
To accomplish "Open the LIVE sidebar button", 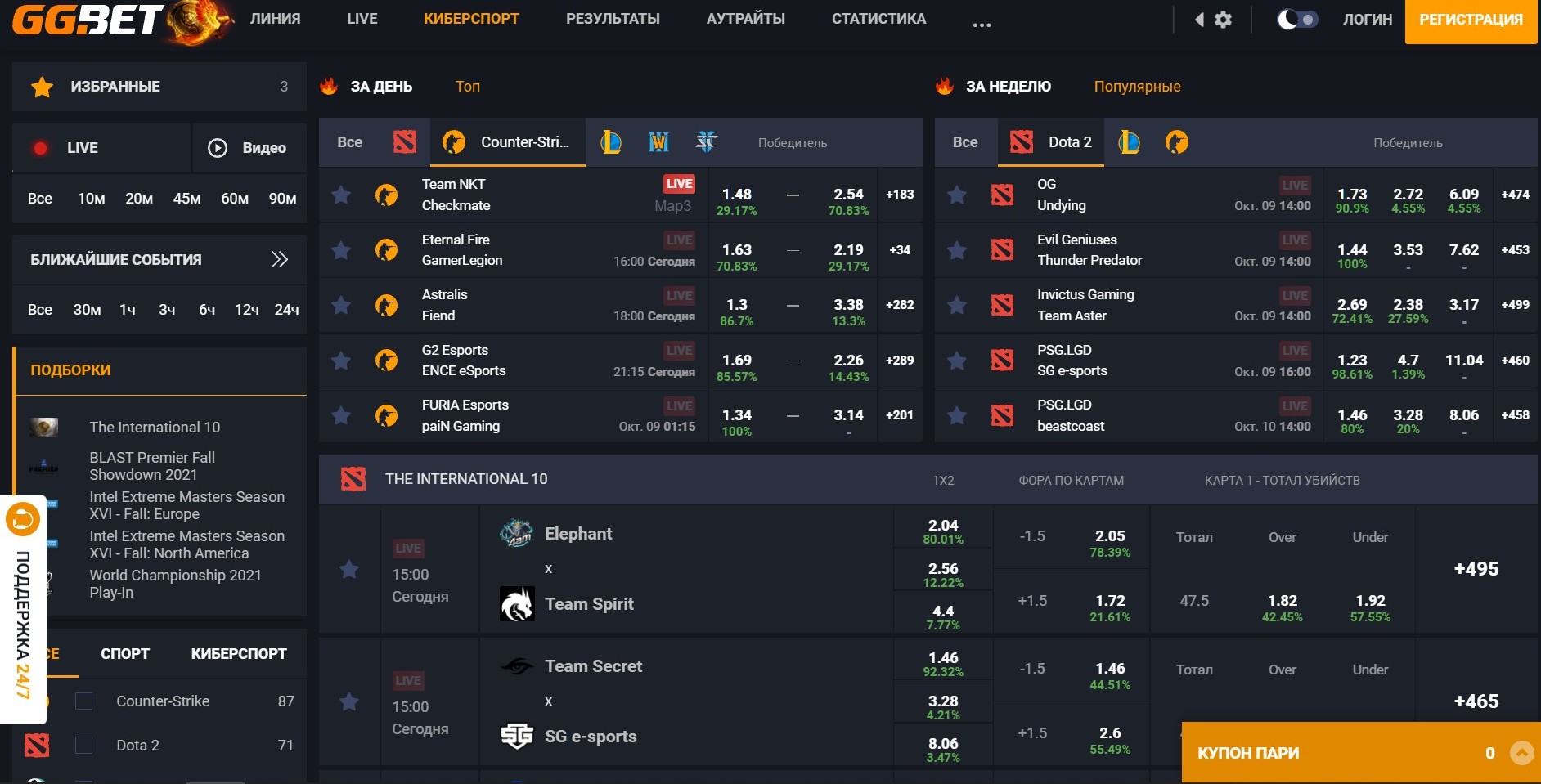I will (101, 148).
